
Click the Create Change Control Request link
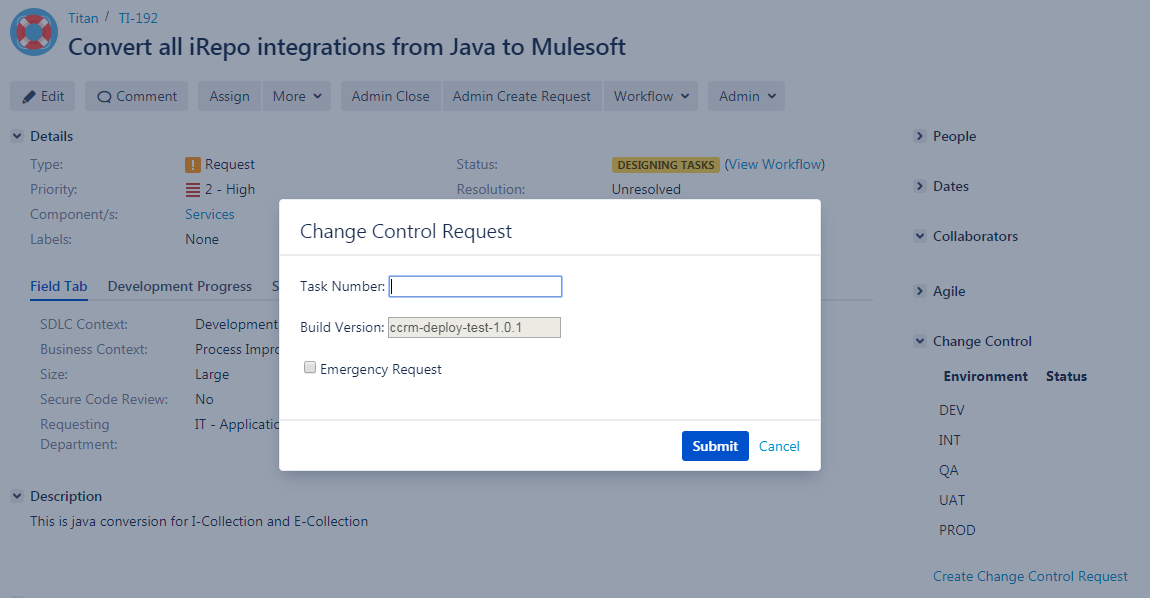1030,577
